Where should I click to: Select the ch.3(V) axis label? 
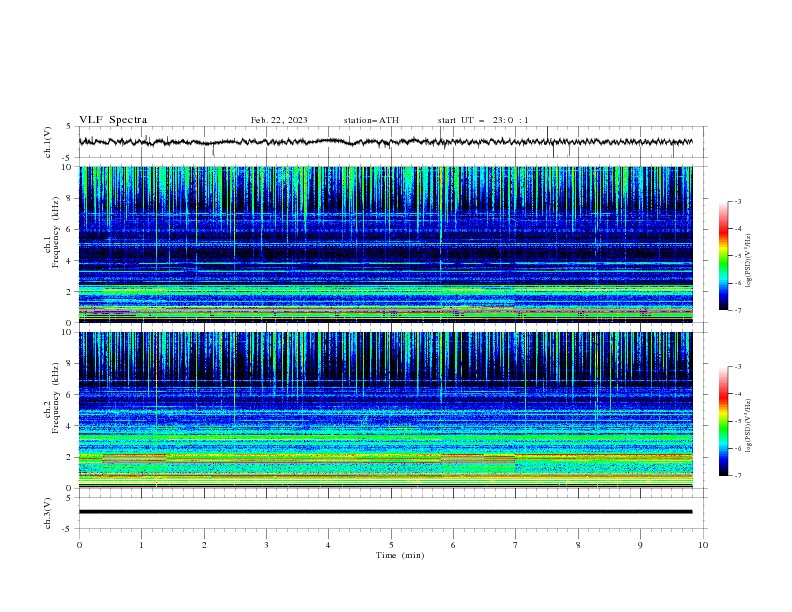[48, 513]
